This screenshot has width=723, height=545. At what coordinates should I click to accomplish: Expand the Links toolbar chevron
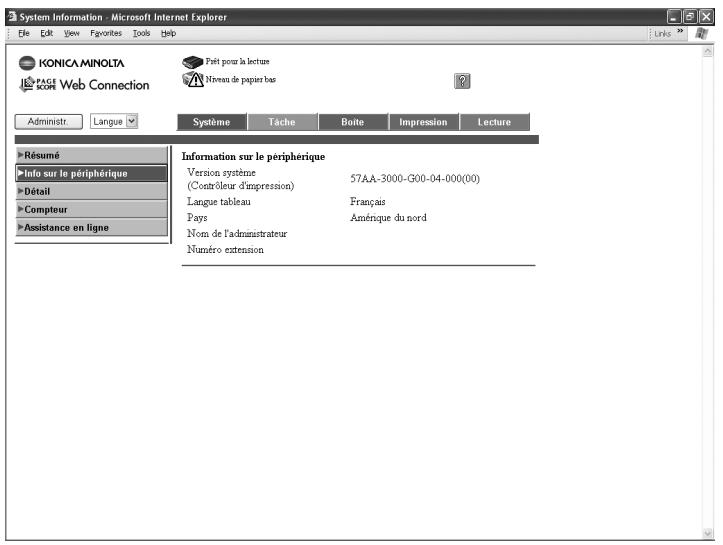[x=680, y=31]
